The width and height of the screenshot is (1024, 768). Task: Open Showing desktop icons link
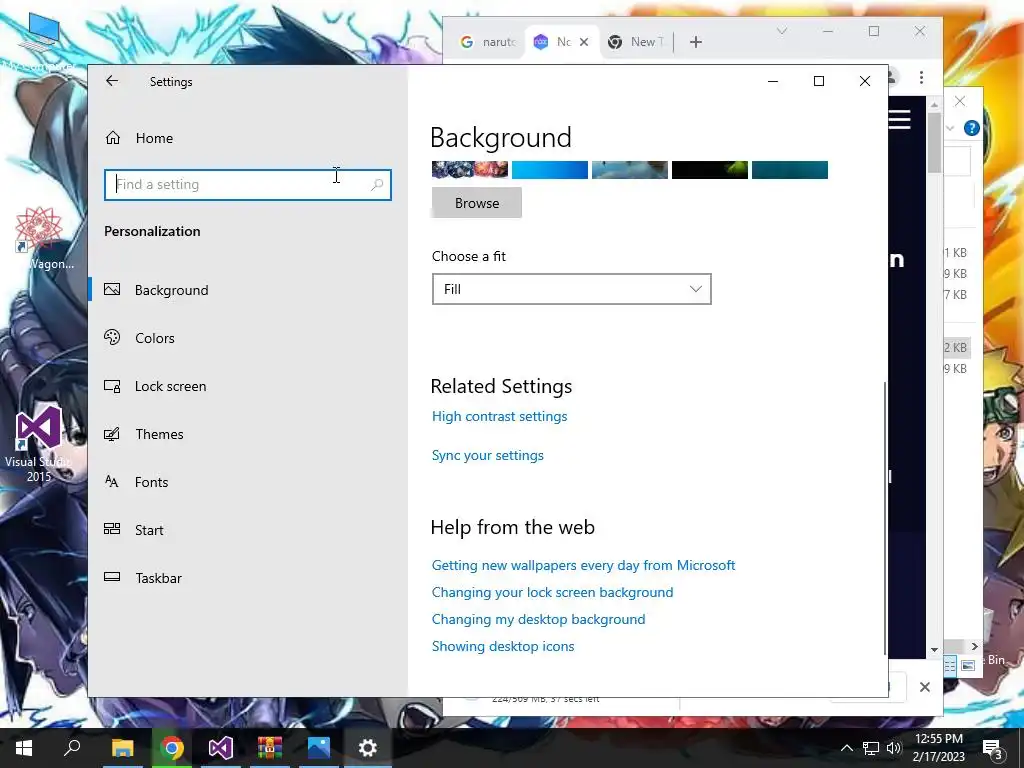(503, 647)
